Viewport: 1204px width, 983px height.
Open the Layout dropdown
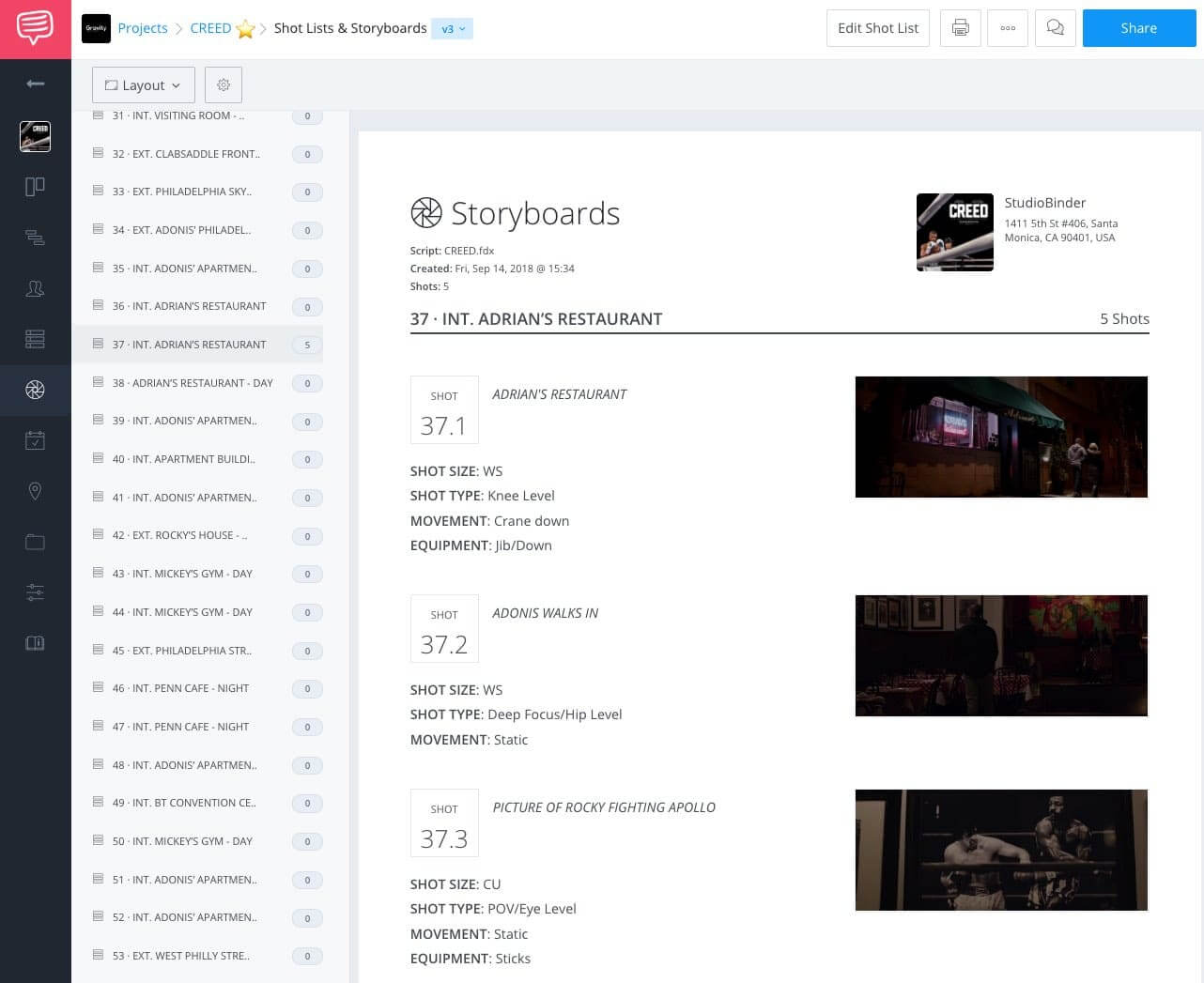coord(144,84)
